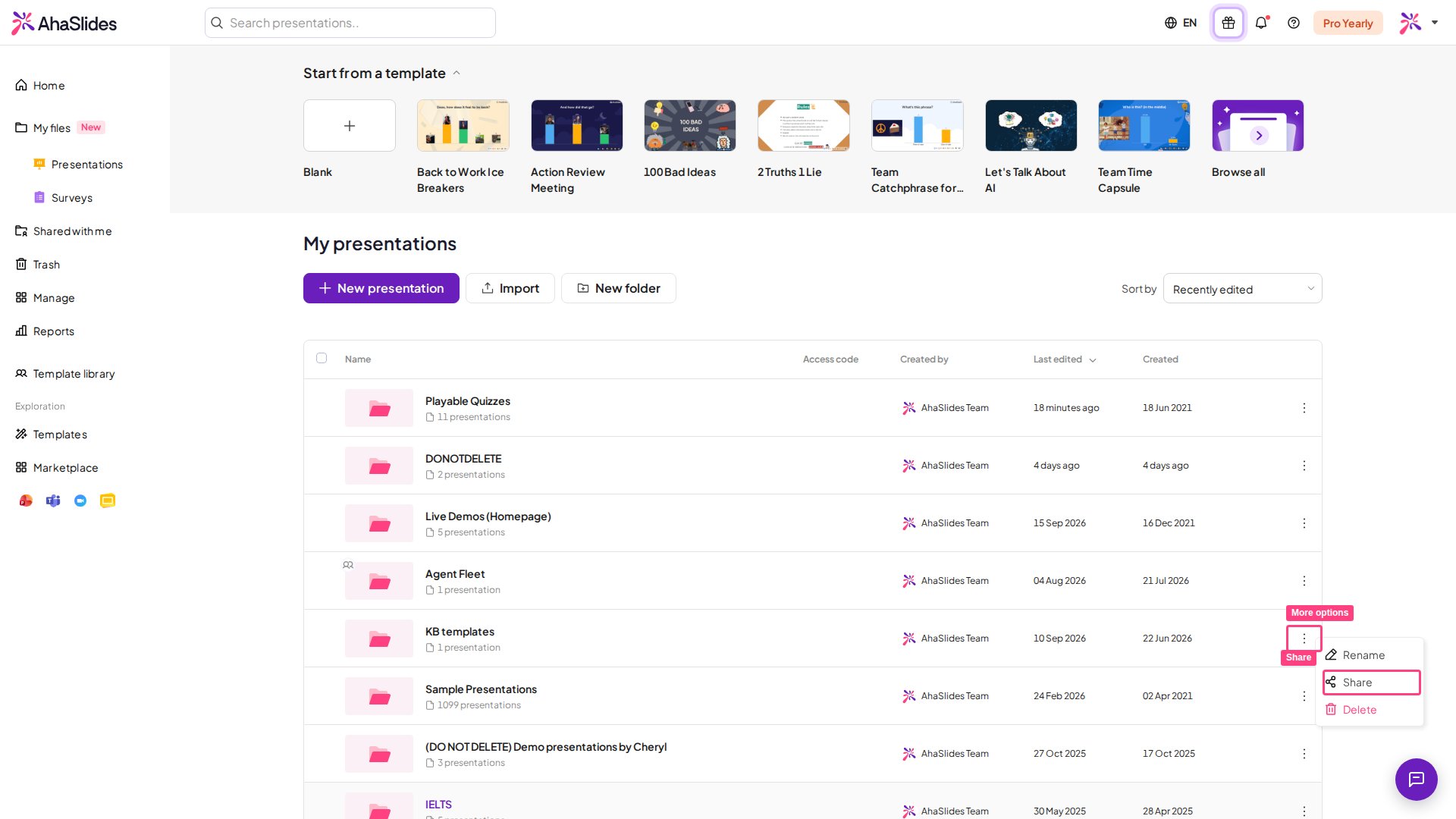The width and height of the screenshot is (1456, 819).
Task: Open More options for Playable Quizzes folder
Action: (x=1304, y=408)
